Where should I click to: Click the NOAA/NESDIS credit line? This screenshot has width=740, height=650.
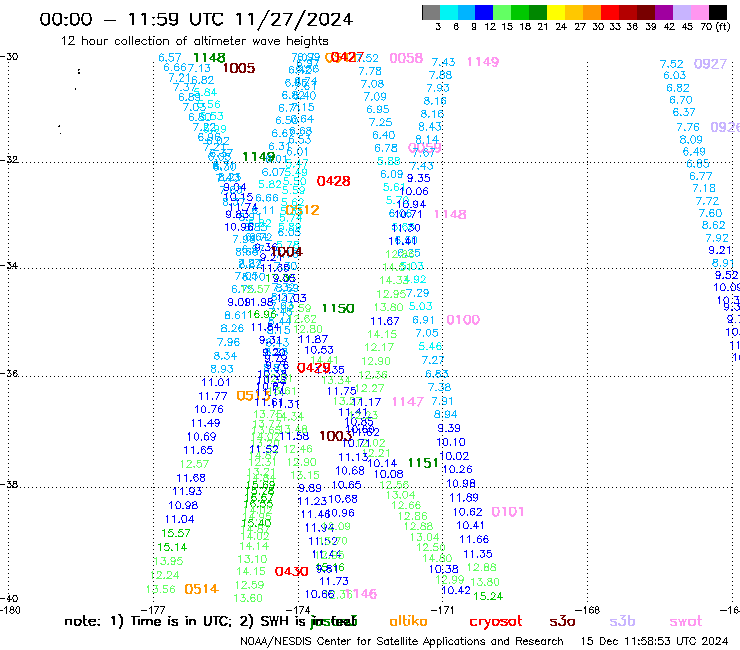point(402,641)
